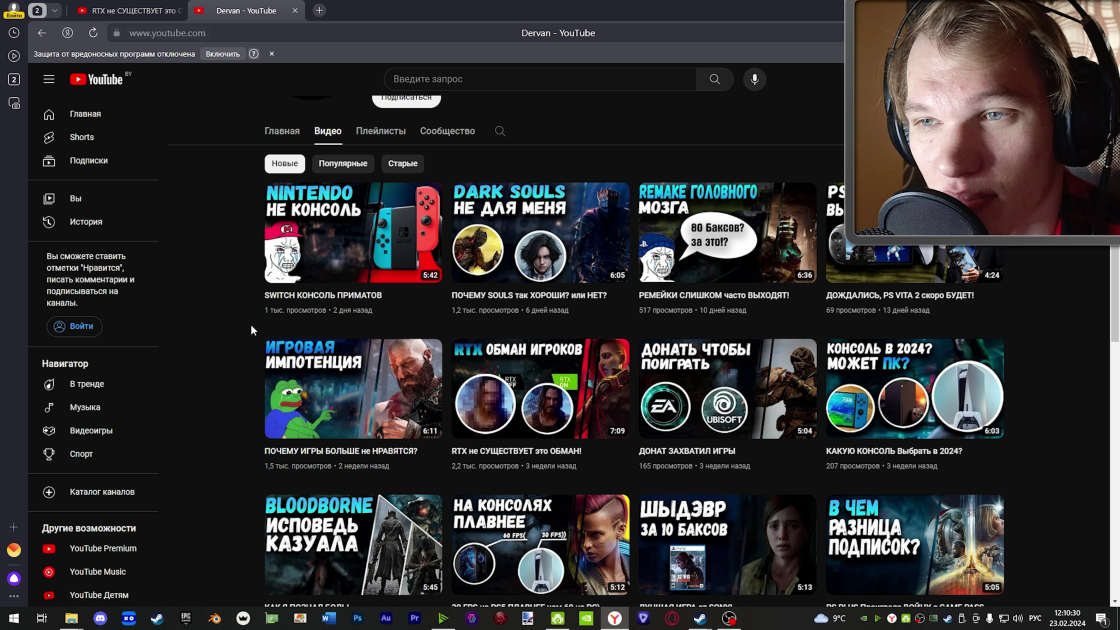Open side panel play icon
The image size is (1120, 630).
[14, 56]
